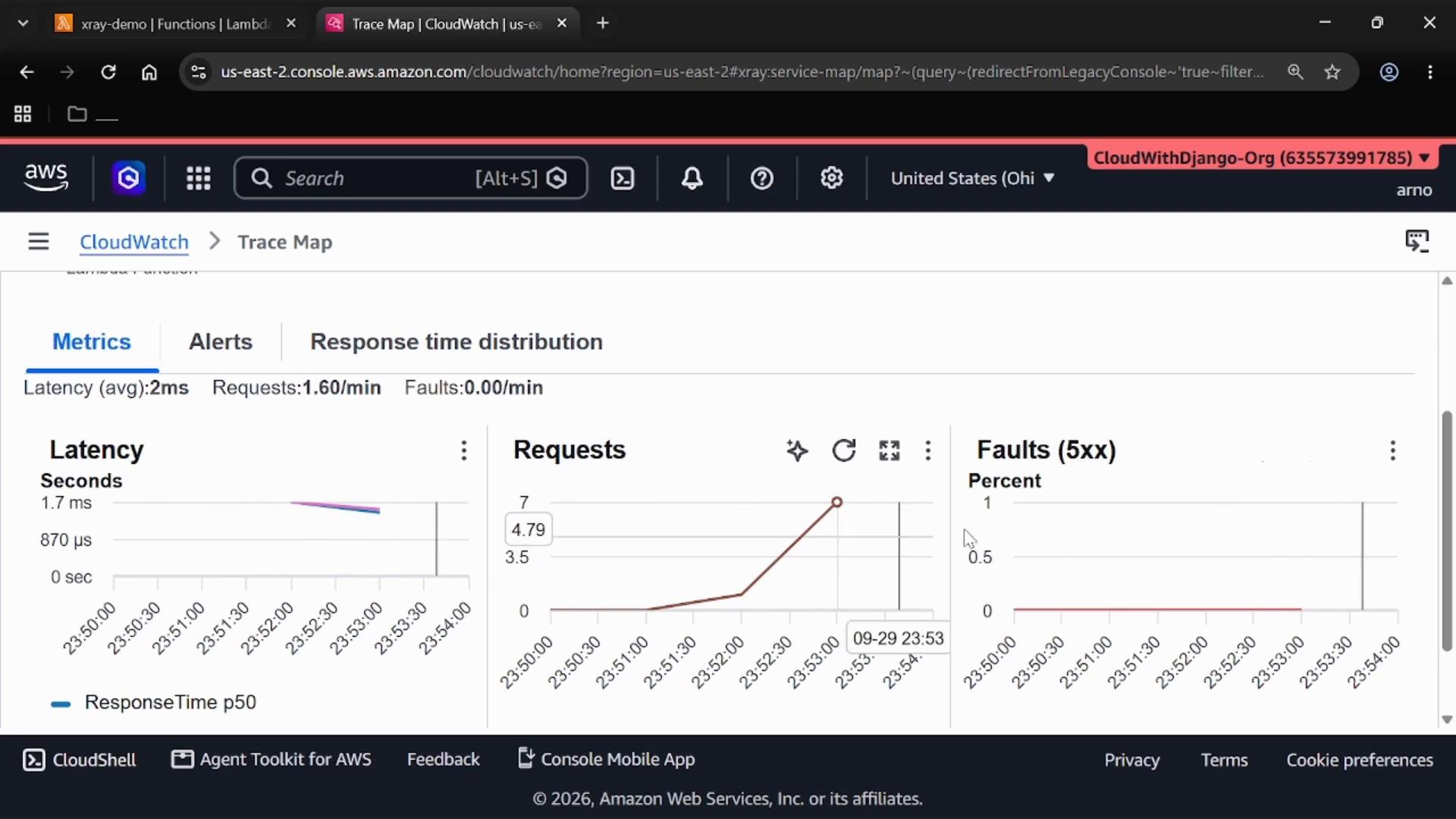Open Requests widget three-dot menu
This screenshot has height=819, width=1456.
coord(928,450)
